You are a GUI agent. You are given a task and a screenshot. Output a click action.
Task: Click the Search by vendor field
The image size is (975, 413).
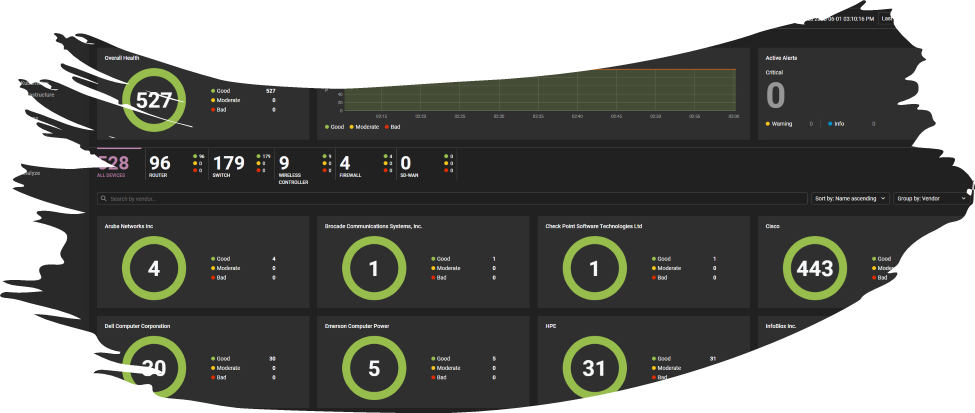(x=452, y=198)
